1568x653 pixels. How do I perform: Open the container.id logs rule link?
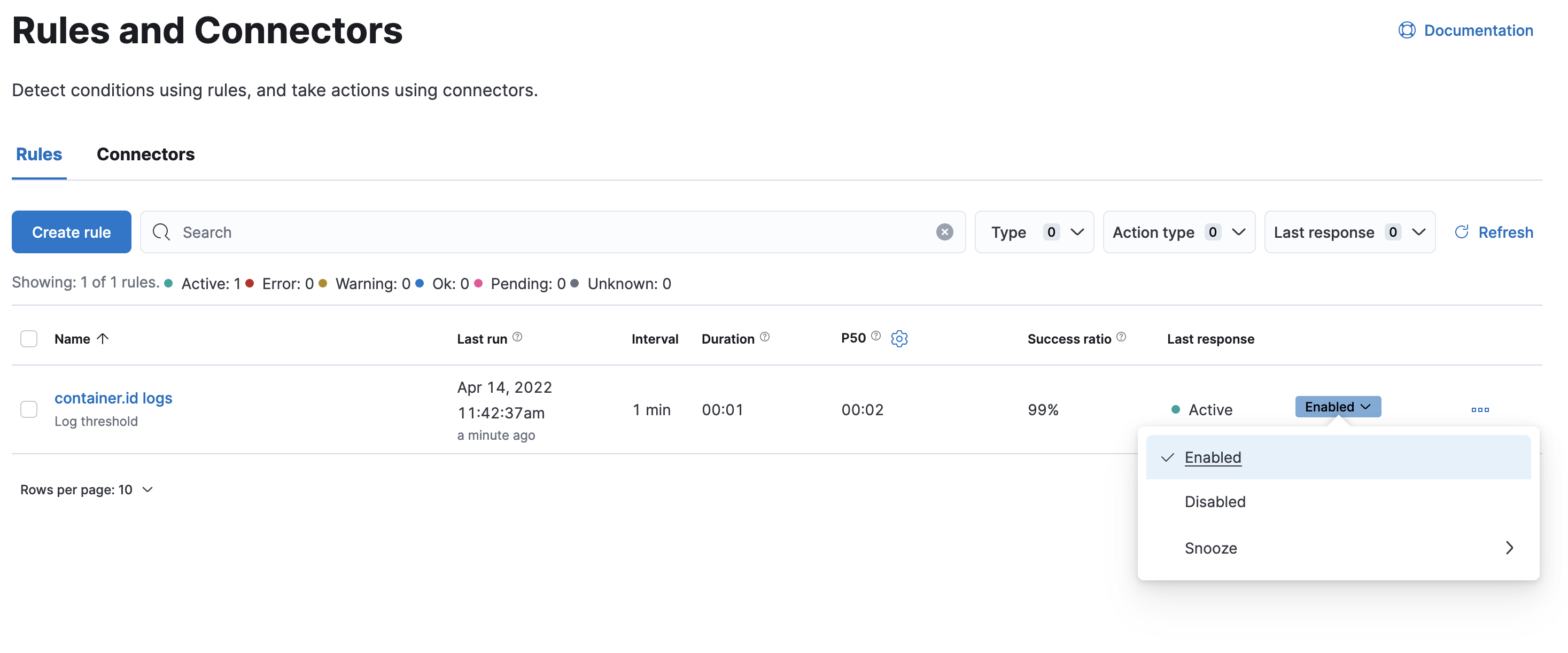(113, 397)
